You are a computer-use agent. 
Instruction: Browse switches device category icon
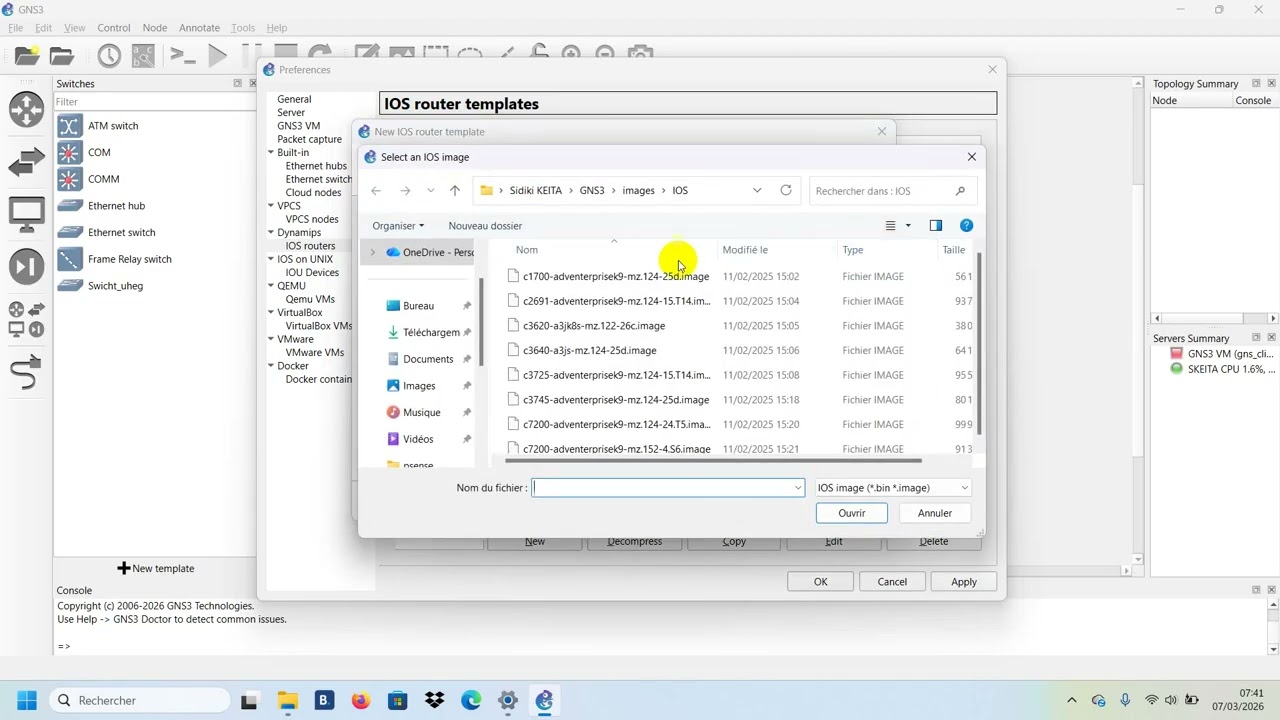point(27,161)
